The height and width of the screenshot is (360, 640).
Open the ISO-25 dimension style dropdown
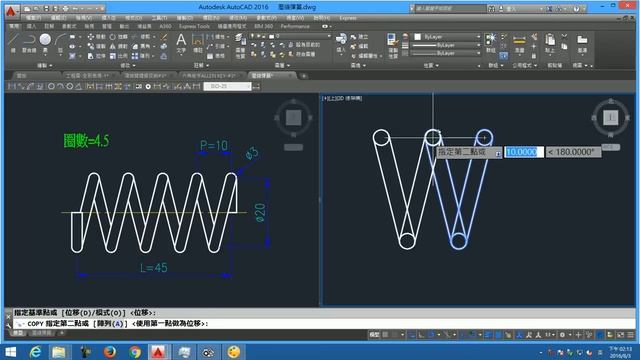click(x=227, y=86)
